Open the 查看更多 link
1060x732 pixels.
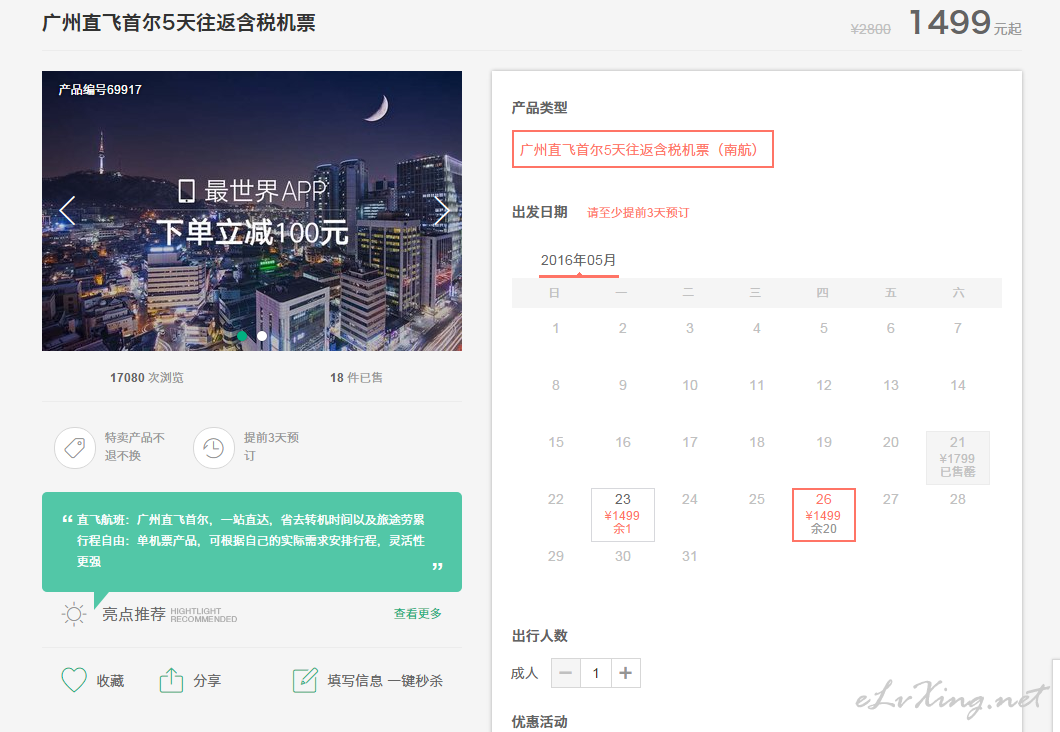click(417, 613)
